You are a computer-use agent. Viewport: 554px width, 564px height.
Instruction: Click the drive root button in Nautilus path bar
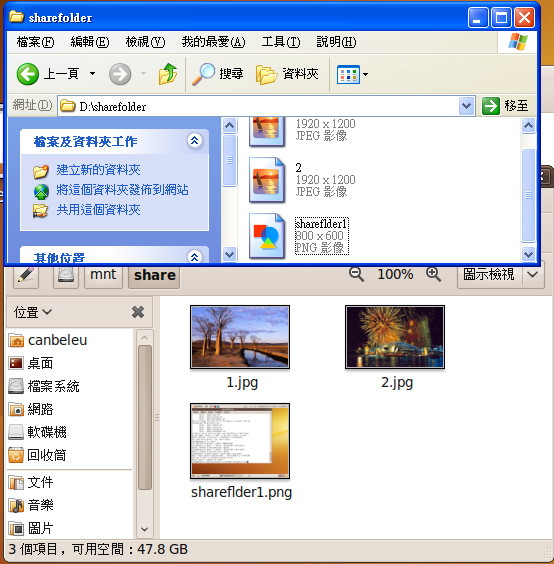pyautogui.click(x=66, y=275)
